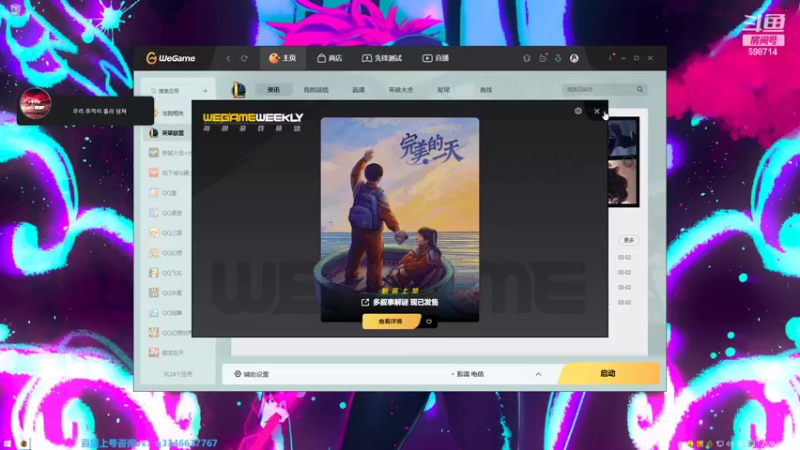Open the 商店 store tab
This screenshot has width=800, height=450.
[x=330, y=58]
